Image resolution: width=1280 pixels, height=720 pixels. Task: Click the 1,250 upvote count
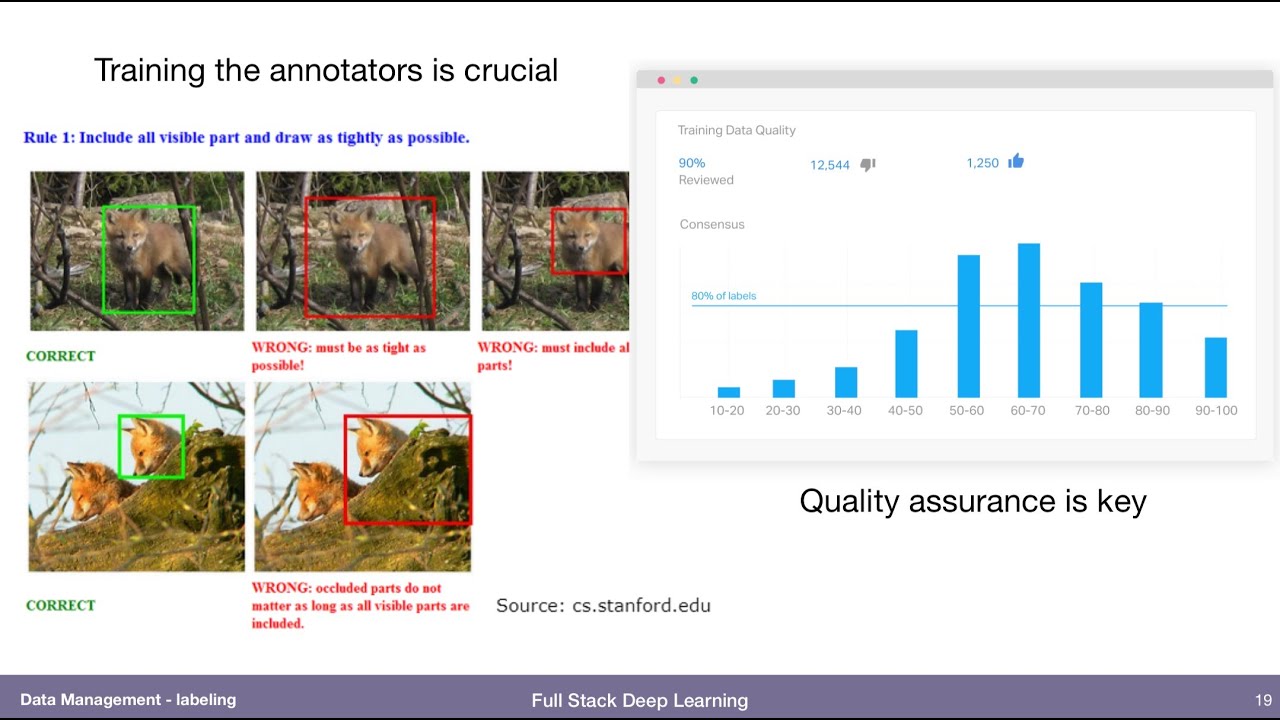pos(982,163)
